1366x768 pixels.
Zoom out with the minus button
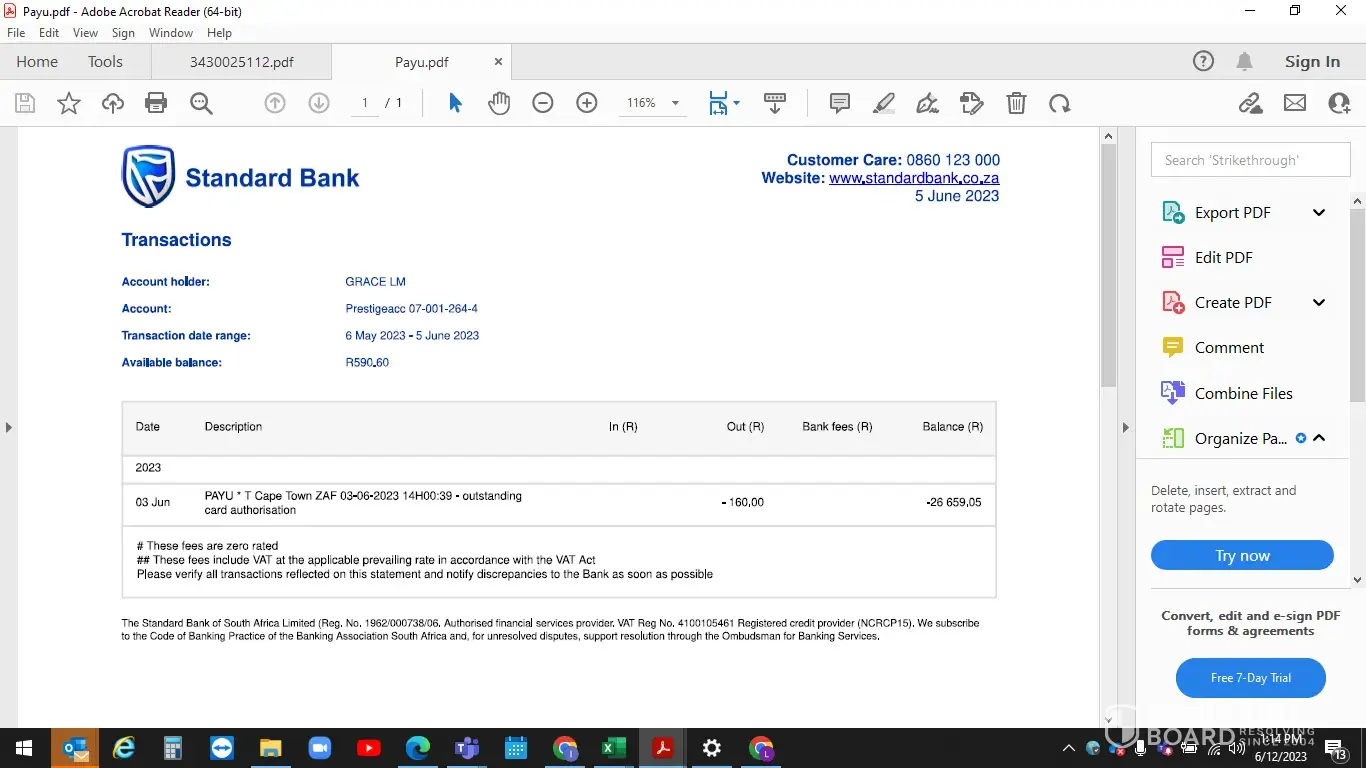(x=543, y=103)
